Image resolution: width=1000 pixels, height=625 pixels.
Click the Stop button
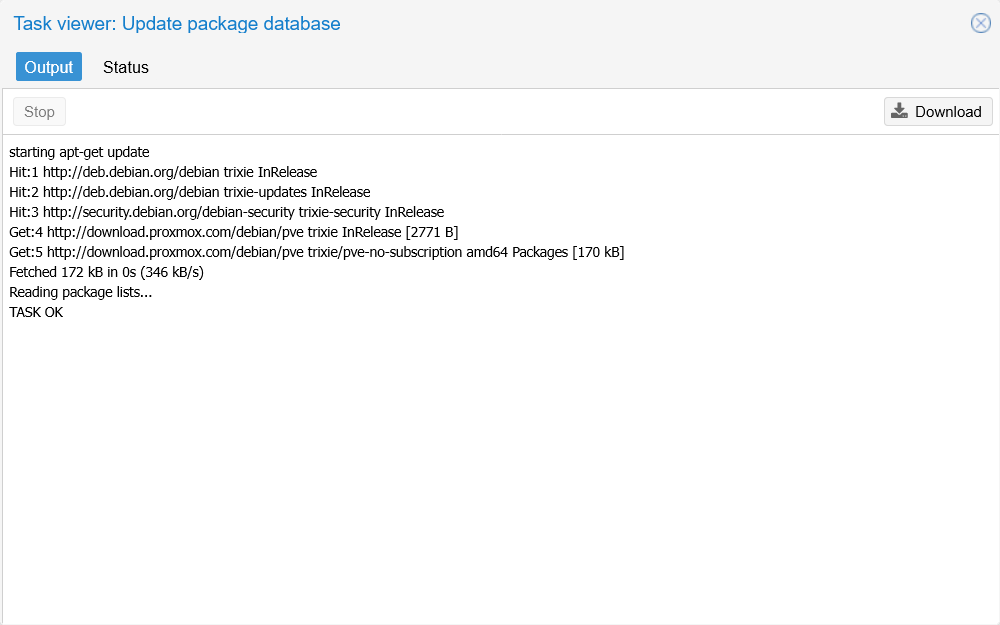click(38, 111)
